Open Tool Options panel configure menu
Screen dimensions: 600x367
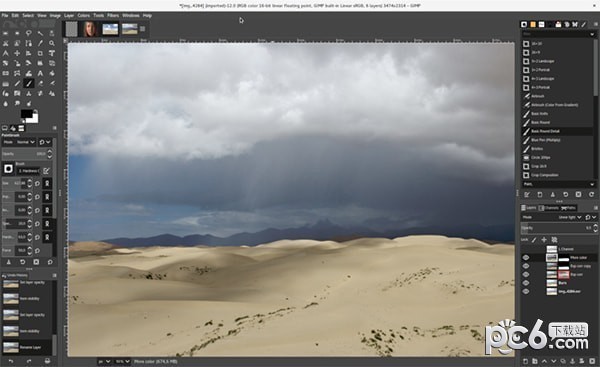point(54,128)
